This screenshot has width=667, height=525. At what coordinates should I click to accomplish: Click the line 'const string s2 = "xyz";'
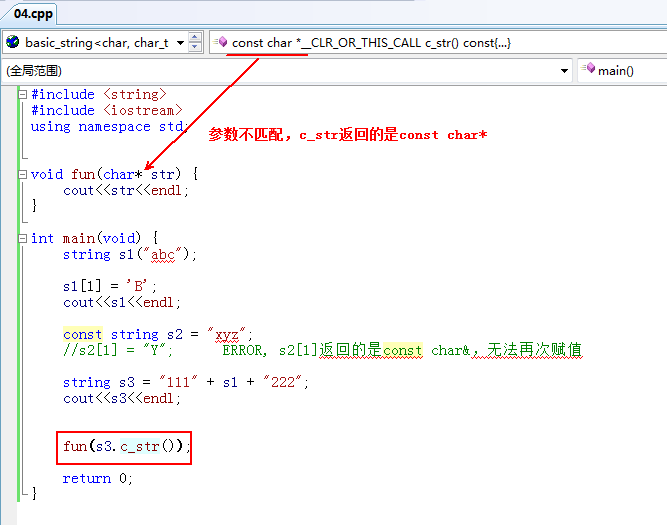(x=158, y=334)
